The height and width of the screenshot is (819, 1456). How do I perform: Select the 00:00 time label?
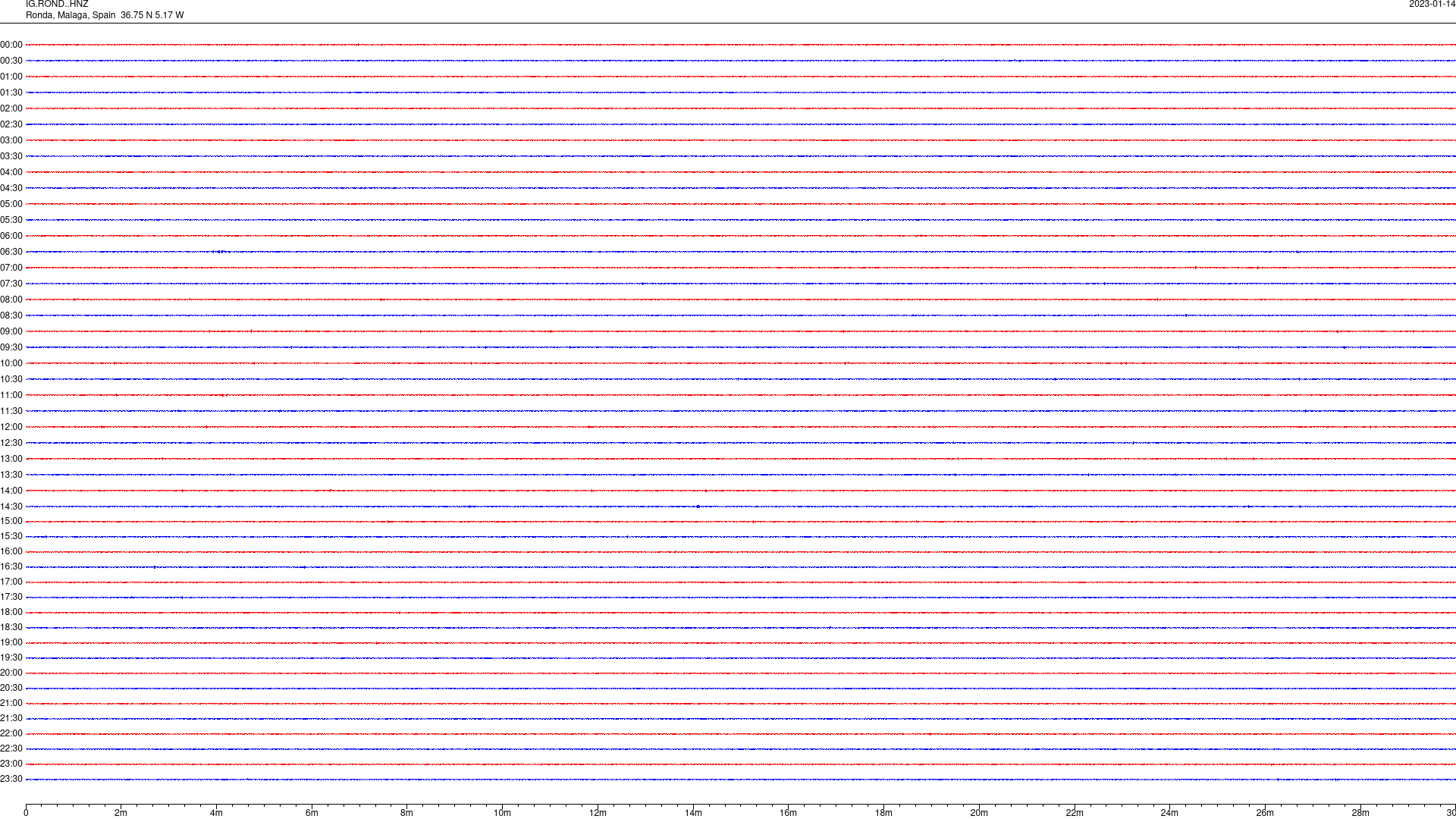tap(11, 45)
